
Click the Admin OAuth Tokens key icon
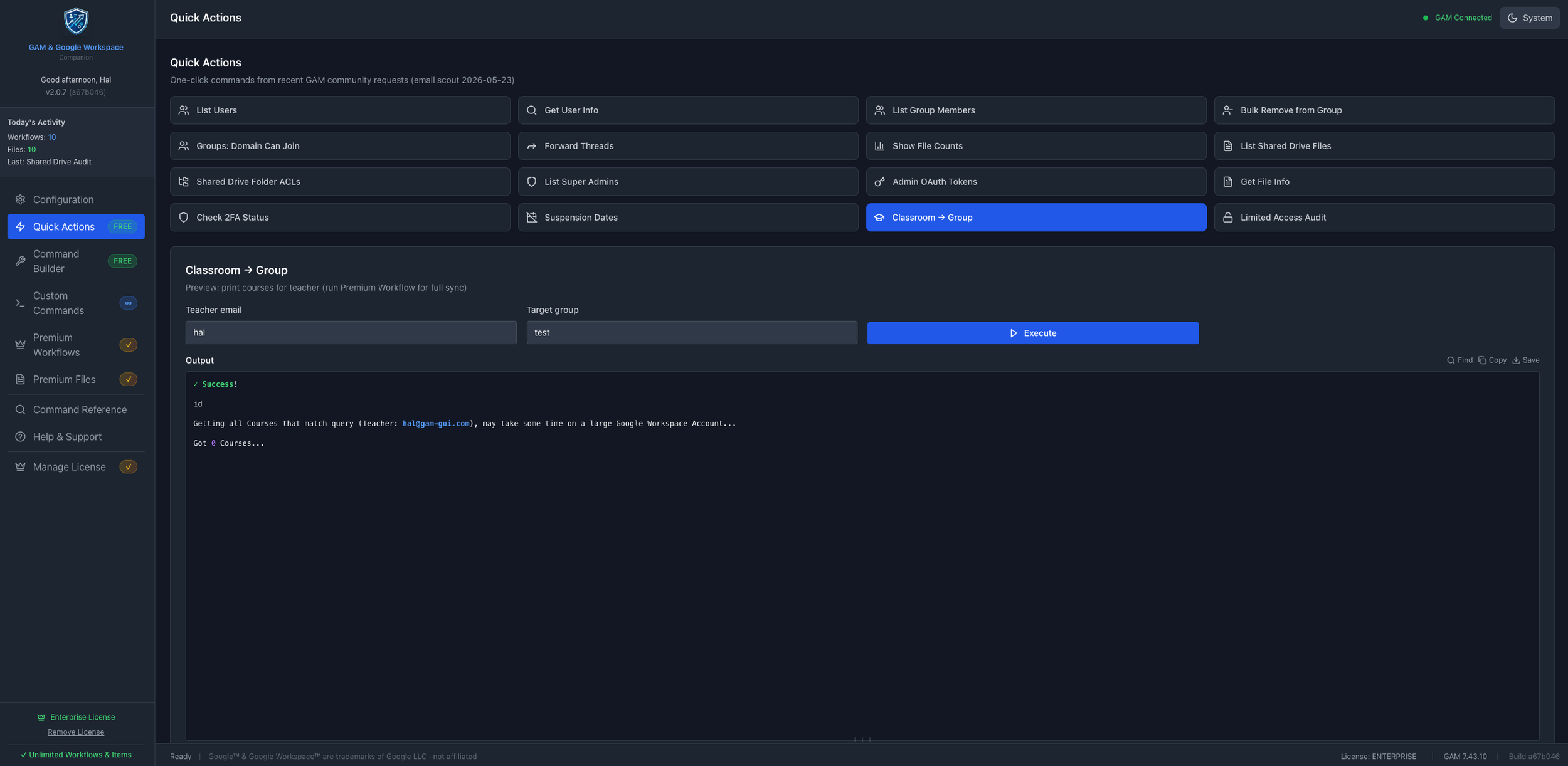click(880, 182)
